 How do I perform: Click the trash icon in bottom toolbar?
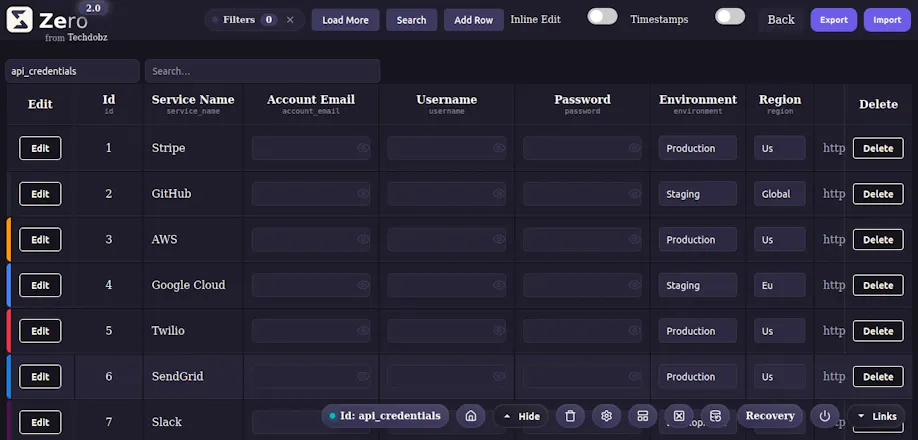pyautogui.click(x=570, y=416)
